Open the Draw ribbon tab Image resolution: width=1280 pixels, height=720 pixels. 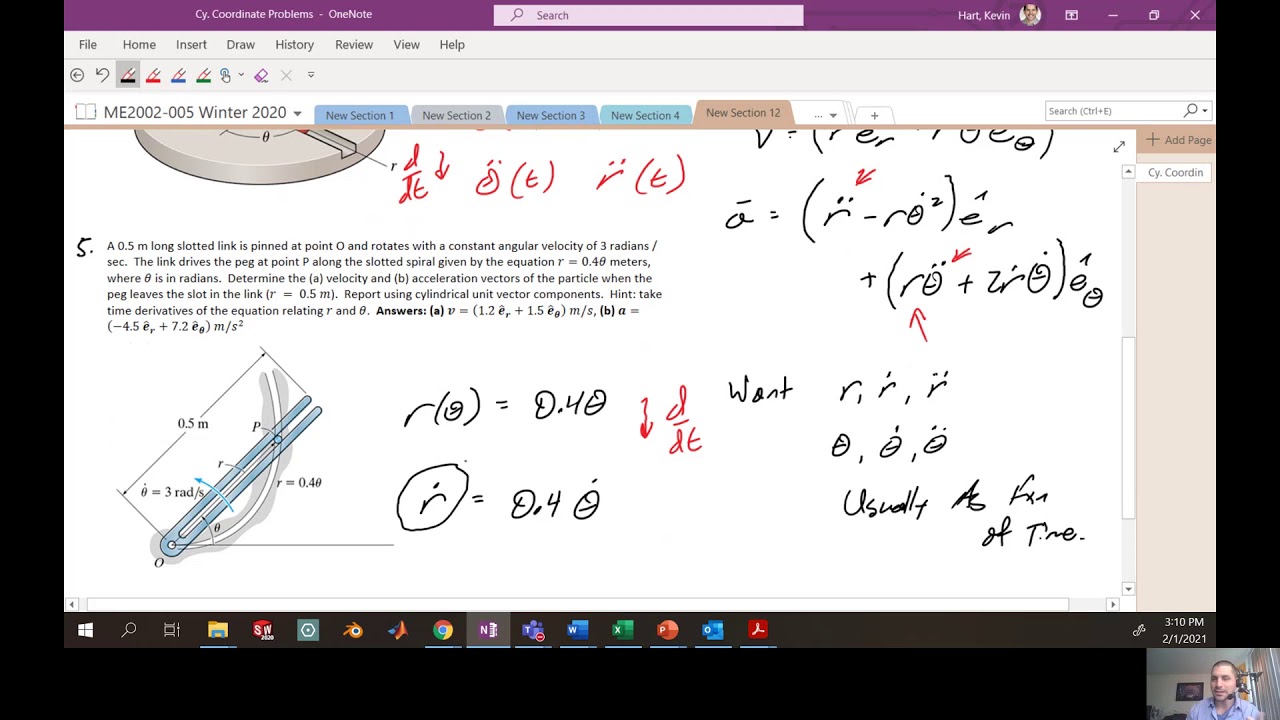(240, 44)
